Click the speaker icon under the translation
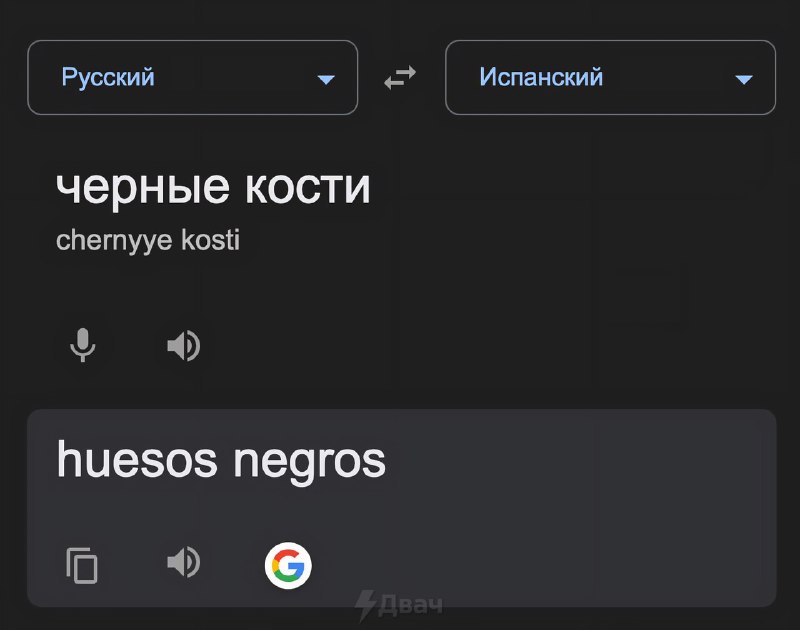Image resolution: width=800 pixels, height=630 pixels. (x=183, y=563)
